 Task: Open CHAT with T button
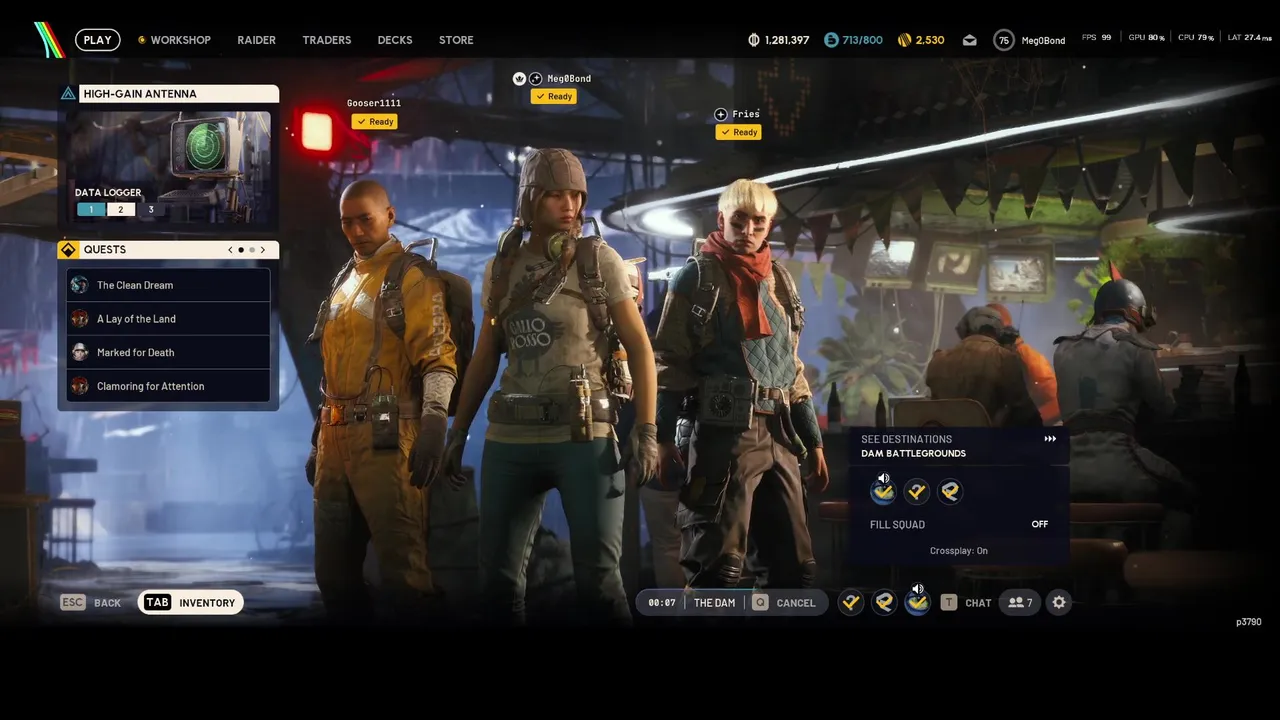(966, 603)
